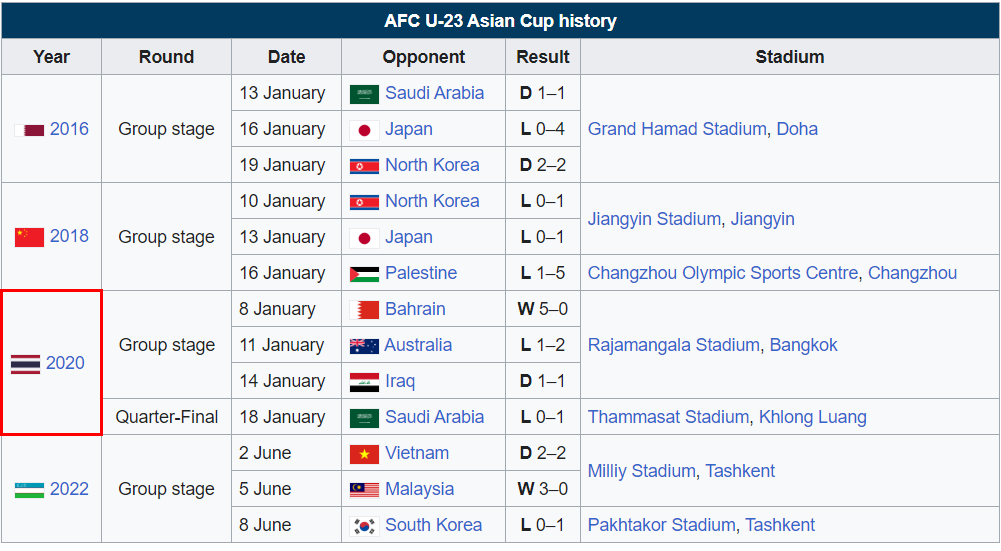Open the 2022 tournament year link

pos(69,489)
